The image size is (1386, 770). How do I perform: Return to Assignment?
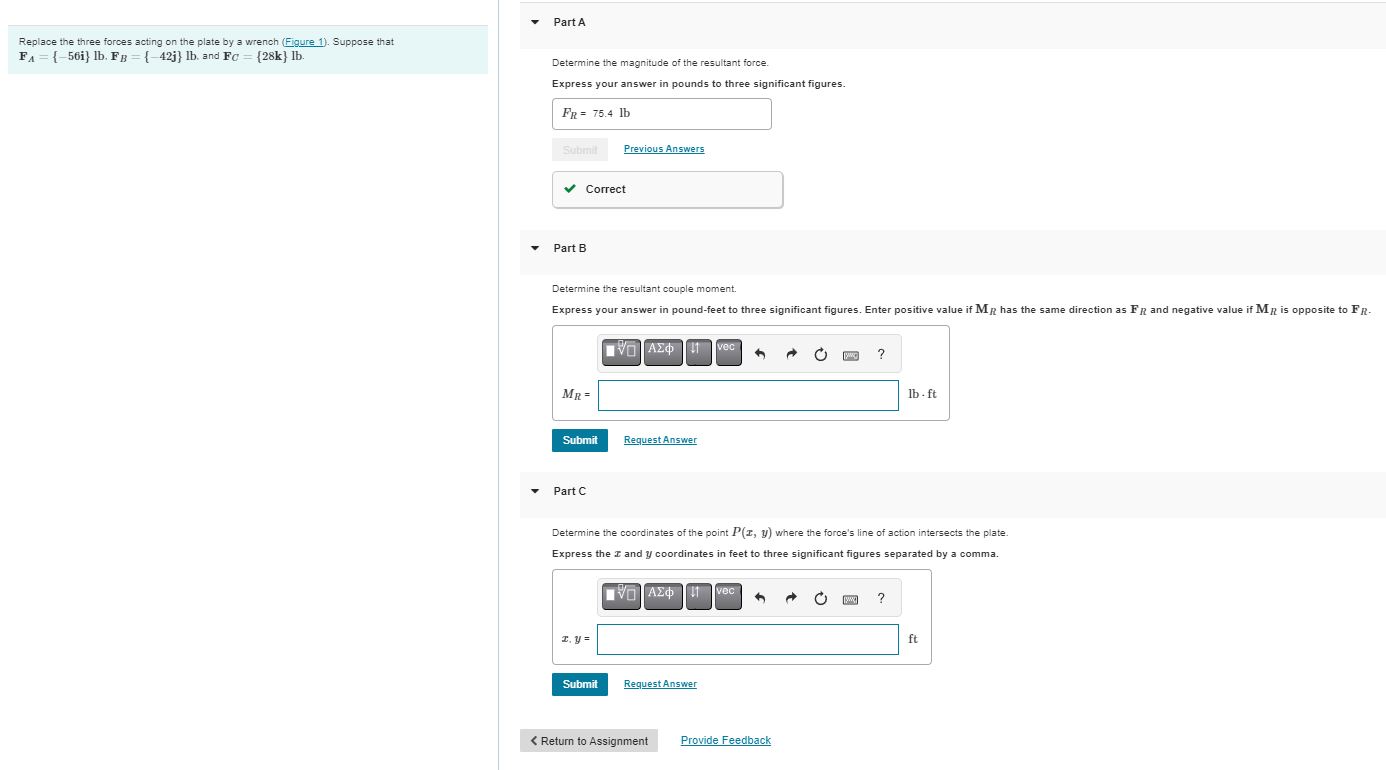click(x=589, y=741)
